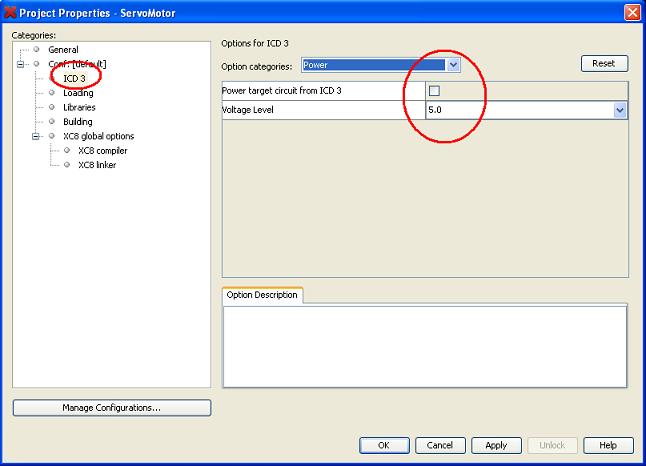Open the Voltage Level dropdown

pos(620,110)
